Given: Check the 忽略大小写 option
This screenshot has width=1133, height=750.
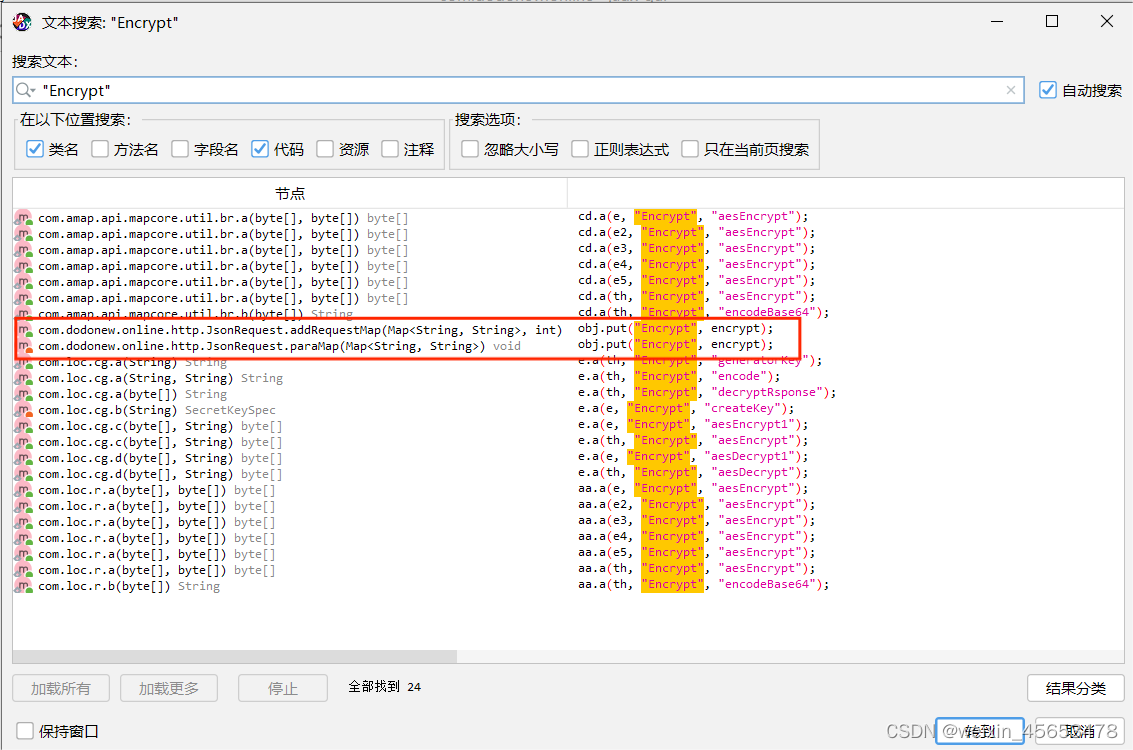Looking at the screenshot, I should (x=469, y=148).
